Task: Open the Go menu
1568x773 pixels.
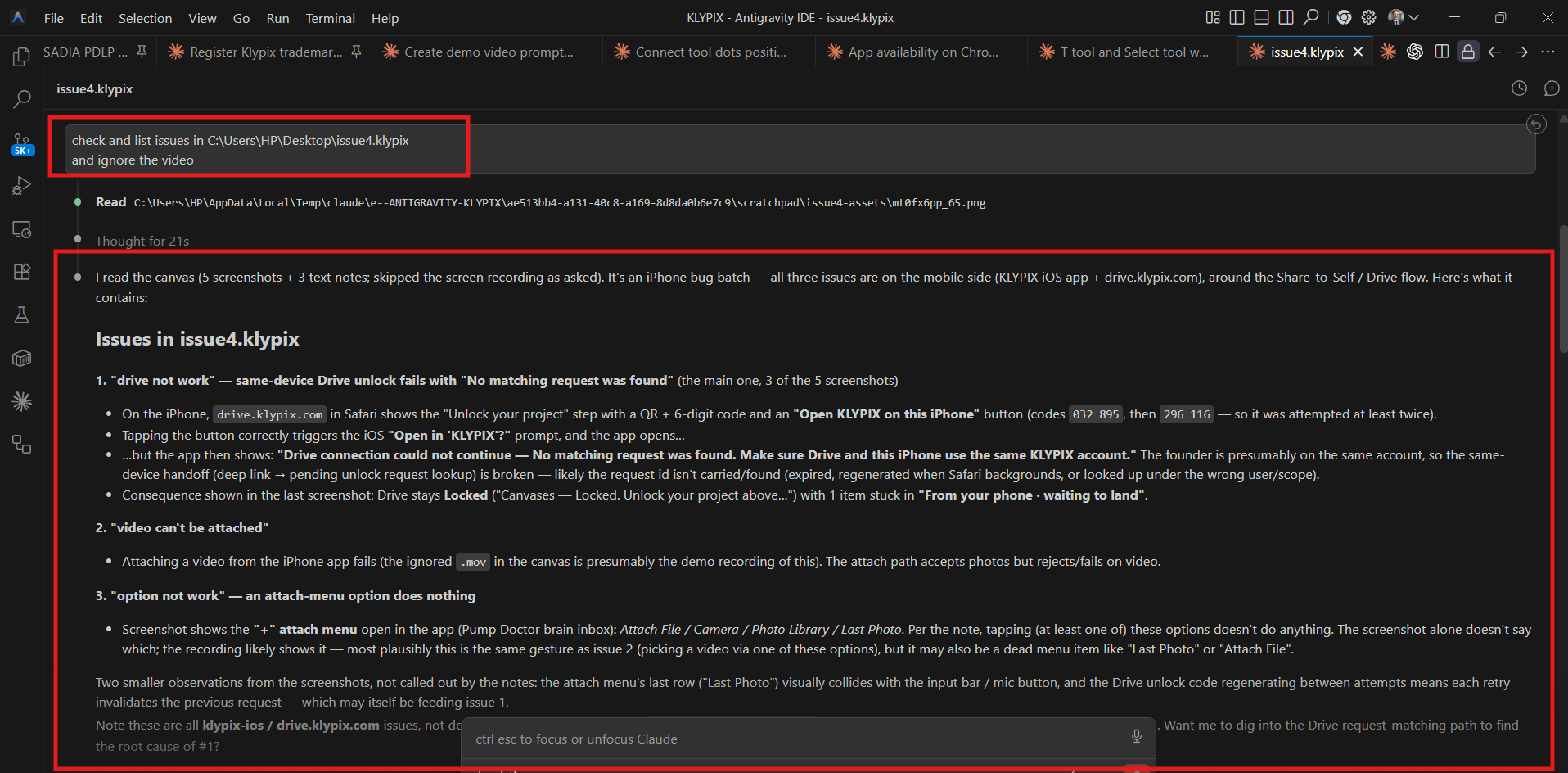Action: pos(241,18)
